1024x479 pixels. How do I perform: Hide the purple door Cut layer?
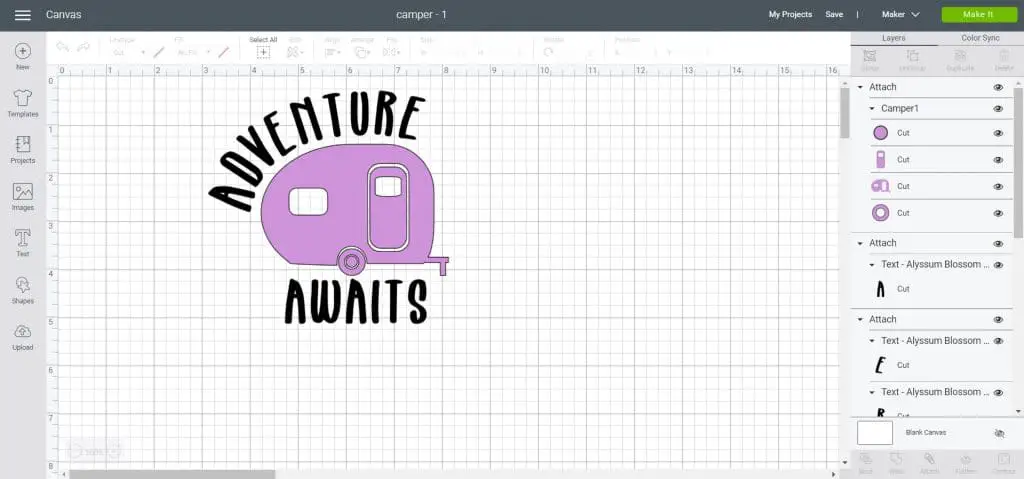(998, 160)
